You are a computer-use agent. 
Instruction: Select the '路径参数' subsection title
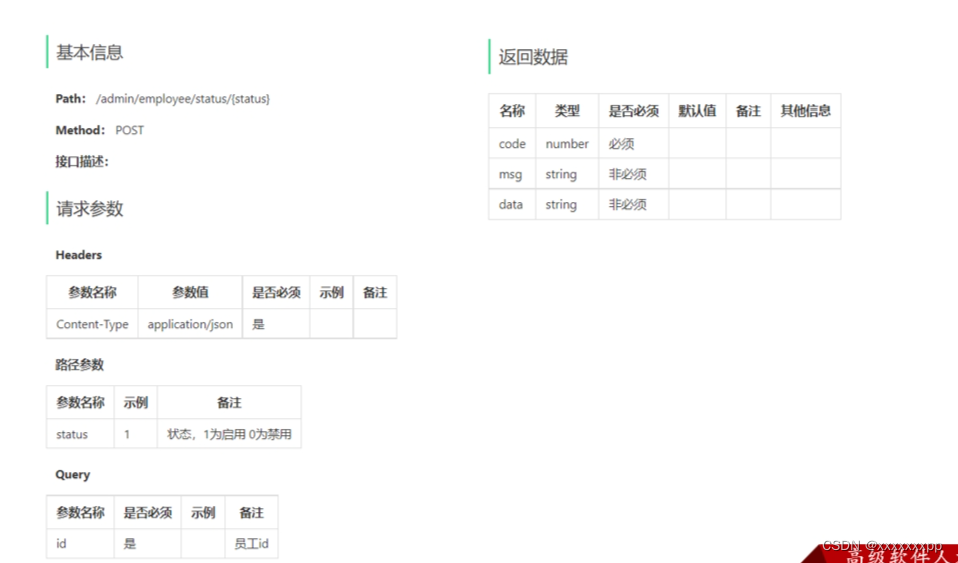(x=79, y=365)
